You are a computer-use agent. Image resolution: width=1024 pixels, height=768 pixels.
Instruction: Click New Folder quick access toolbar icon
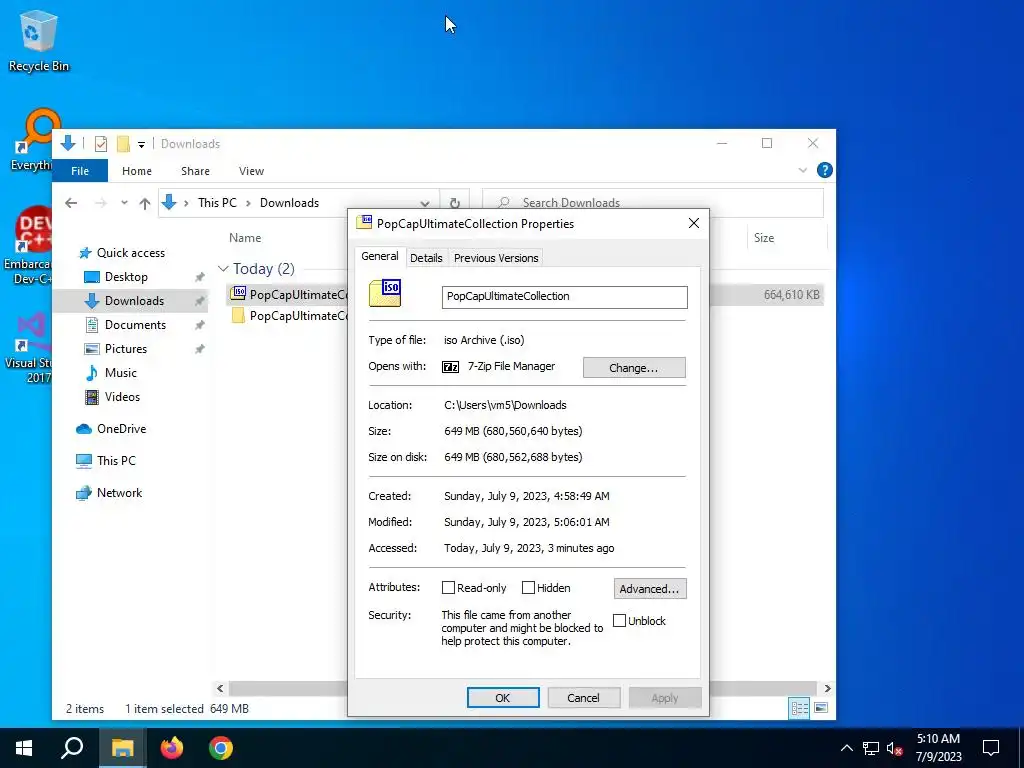coord(123,144)
